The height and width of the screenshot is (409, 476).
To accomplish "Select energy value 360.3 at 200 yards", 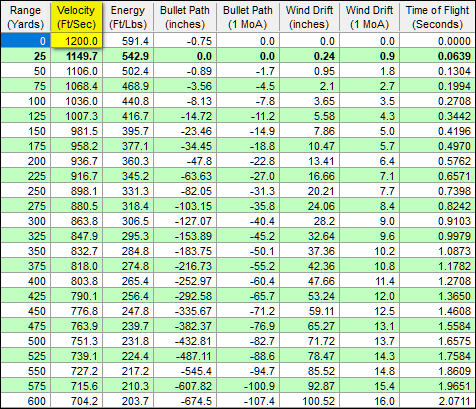I will tap(128, 161).
